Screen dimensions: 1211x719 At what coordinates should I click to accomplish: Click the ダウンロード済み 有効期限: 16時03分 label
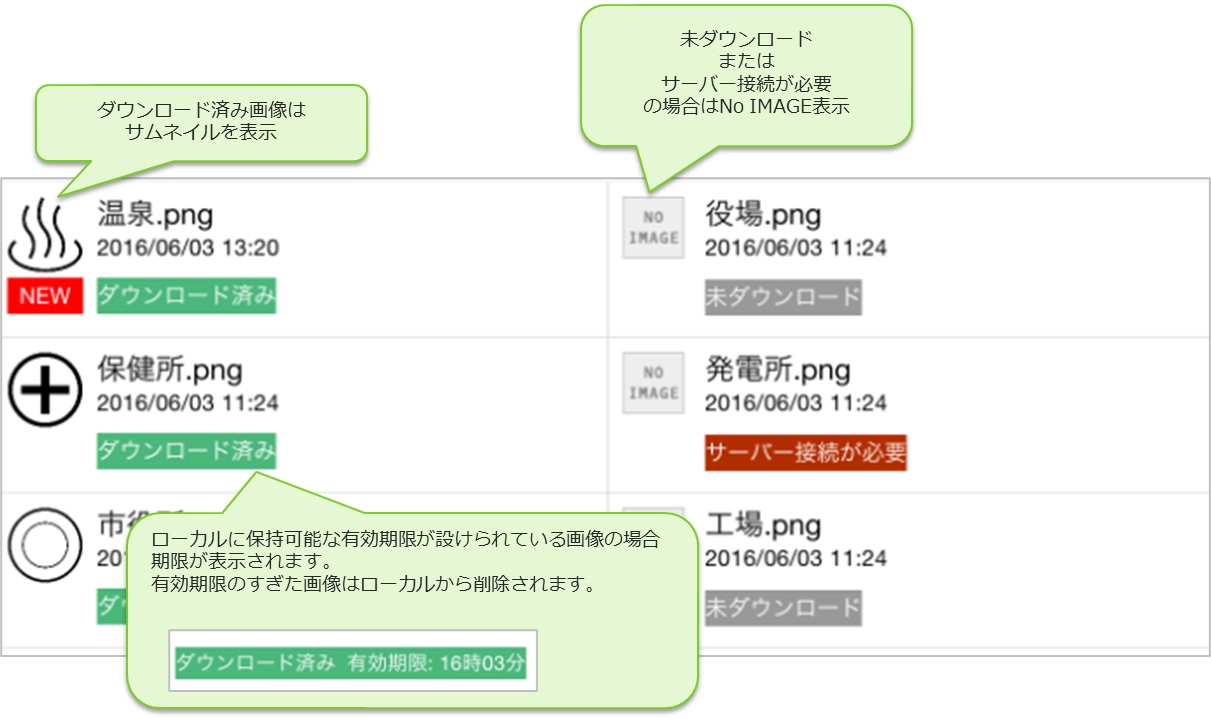coord(351,662)
